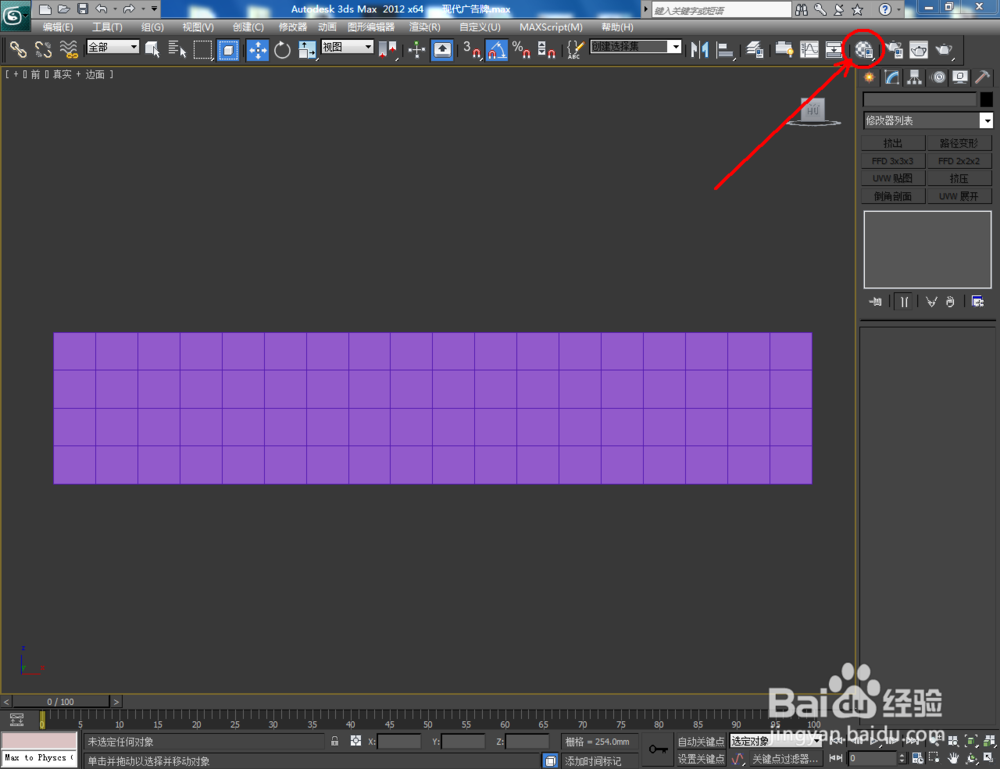
Task: Save the file with the floppy disk icon
Action: tap(82, 9)
